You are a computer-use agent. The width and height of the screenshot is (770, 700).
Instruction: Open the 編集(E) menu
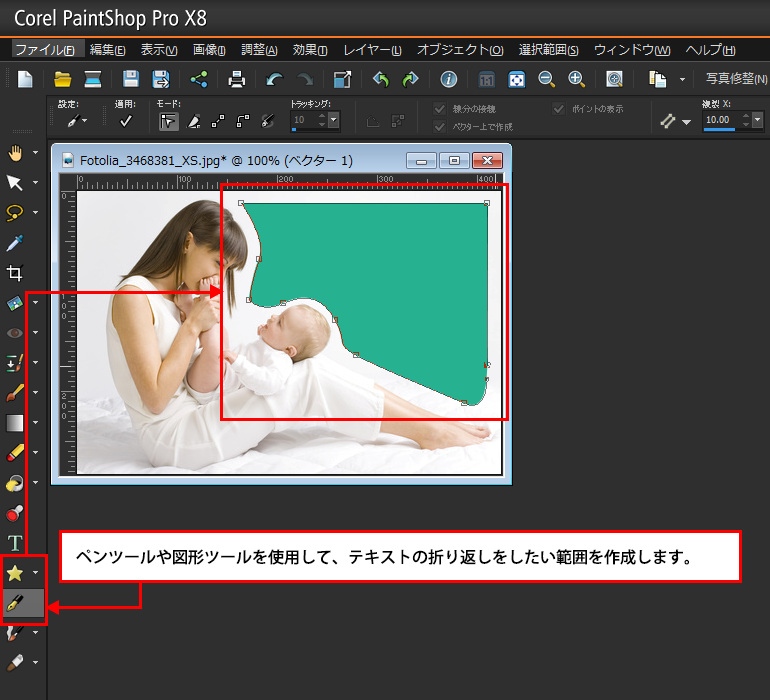[x=108, y=50]
